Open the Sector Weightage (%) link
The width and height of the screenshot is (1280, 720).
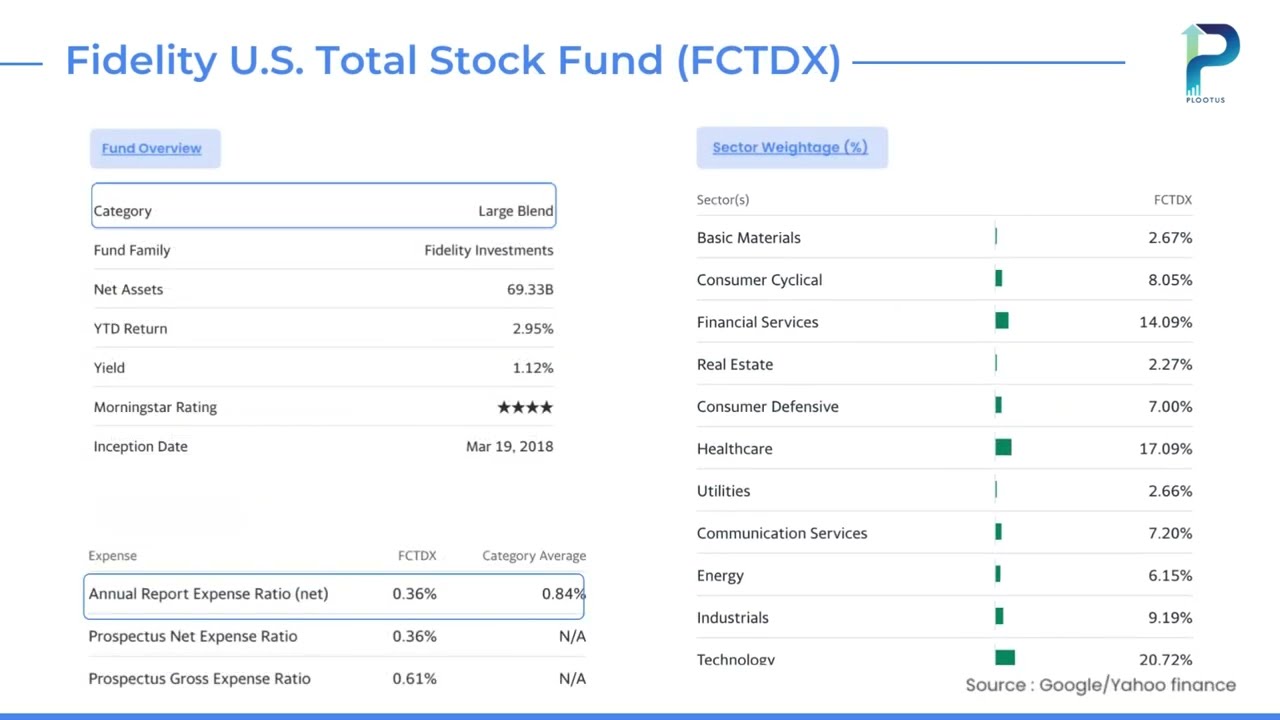[x=790, y=147]
